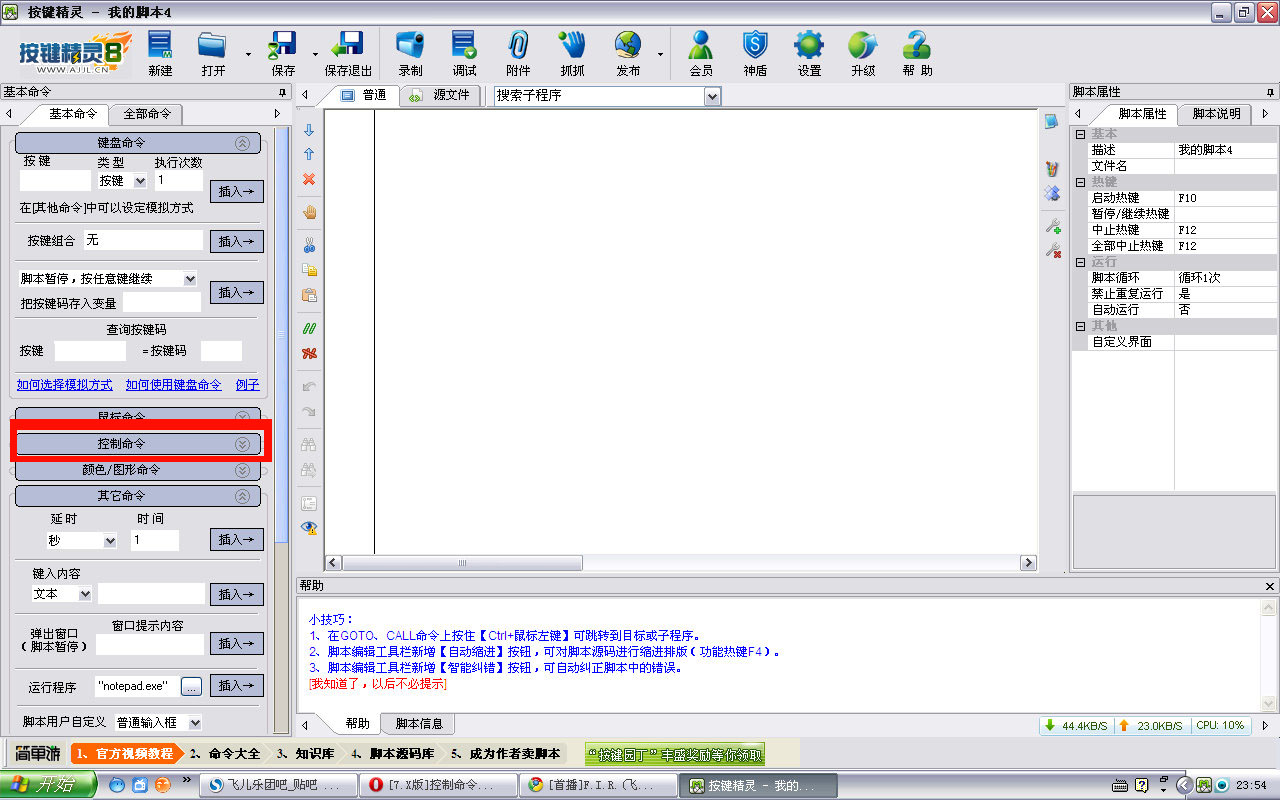Click the blue move-up arrow icon

click(x=309, y=154)
